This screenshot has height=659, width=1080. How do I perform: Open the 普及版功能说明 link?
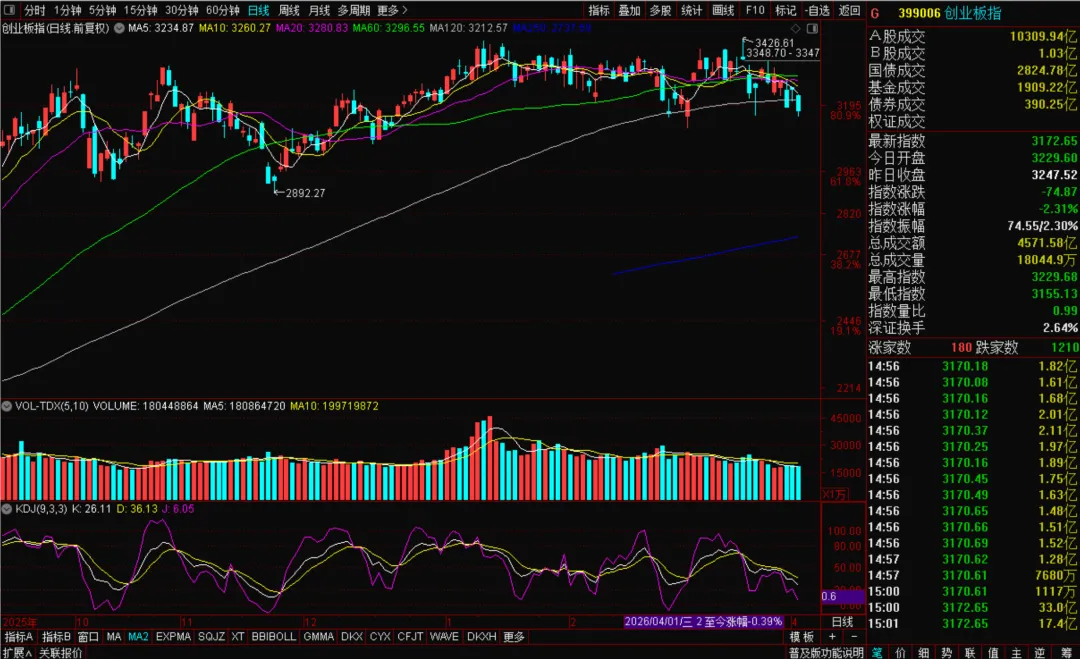(x=826, y=653)
